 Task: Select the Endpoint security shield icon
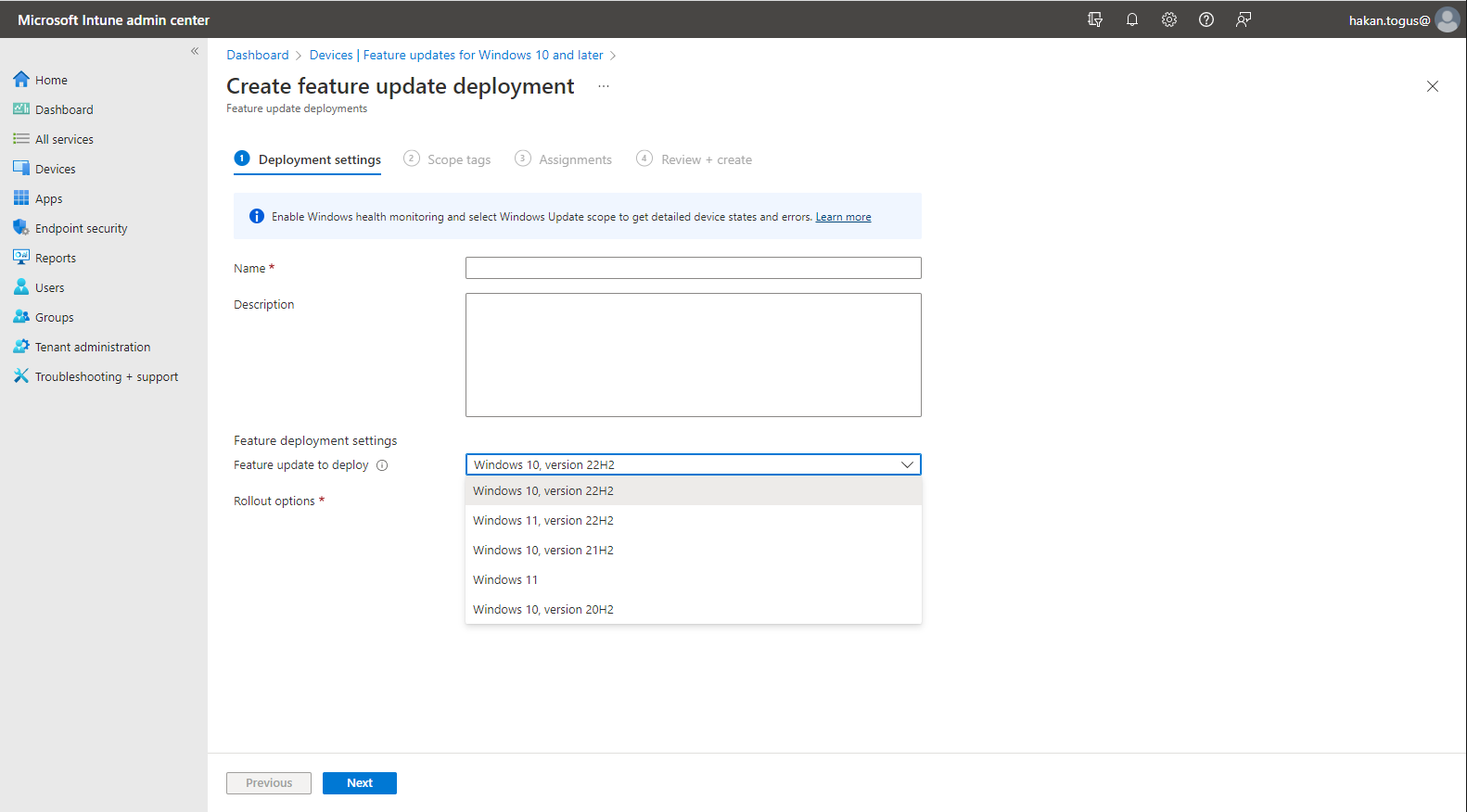click(x=21, y=228)
